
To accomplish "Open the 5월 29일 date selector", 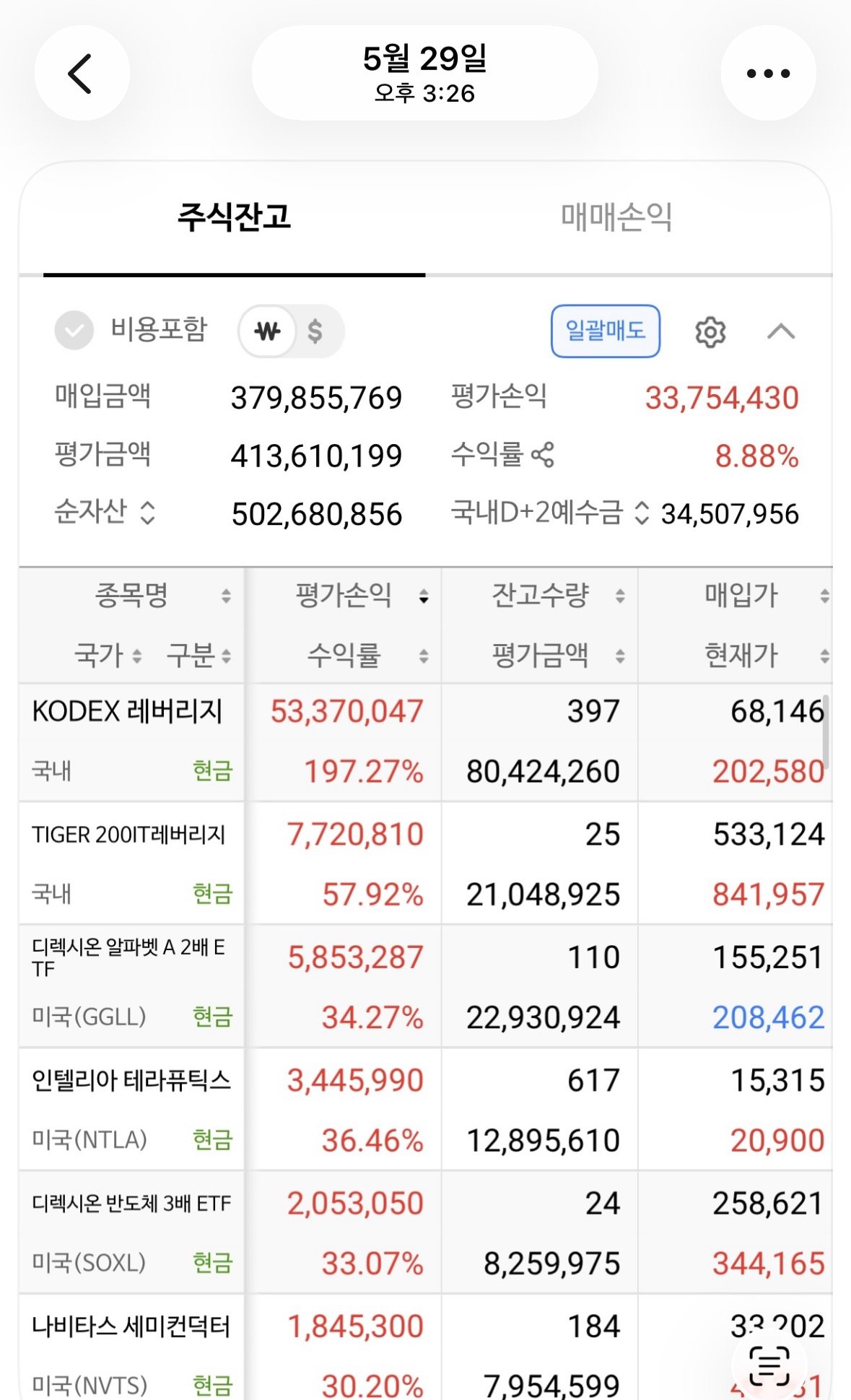I will (425, 73).
